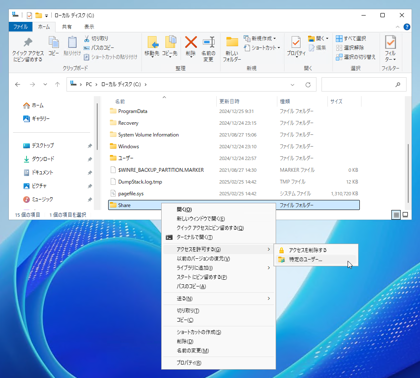Viewport: 420px width, 378px height.
Task: Choose Restore previous versions (以前のバージョンの復元)
Action: tap(219, 259)
